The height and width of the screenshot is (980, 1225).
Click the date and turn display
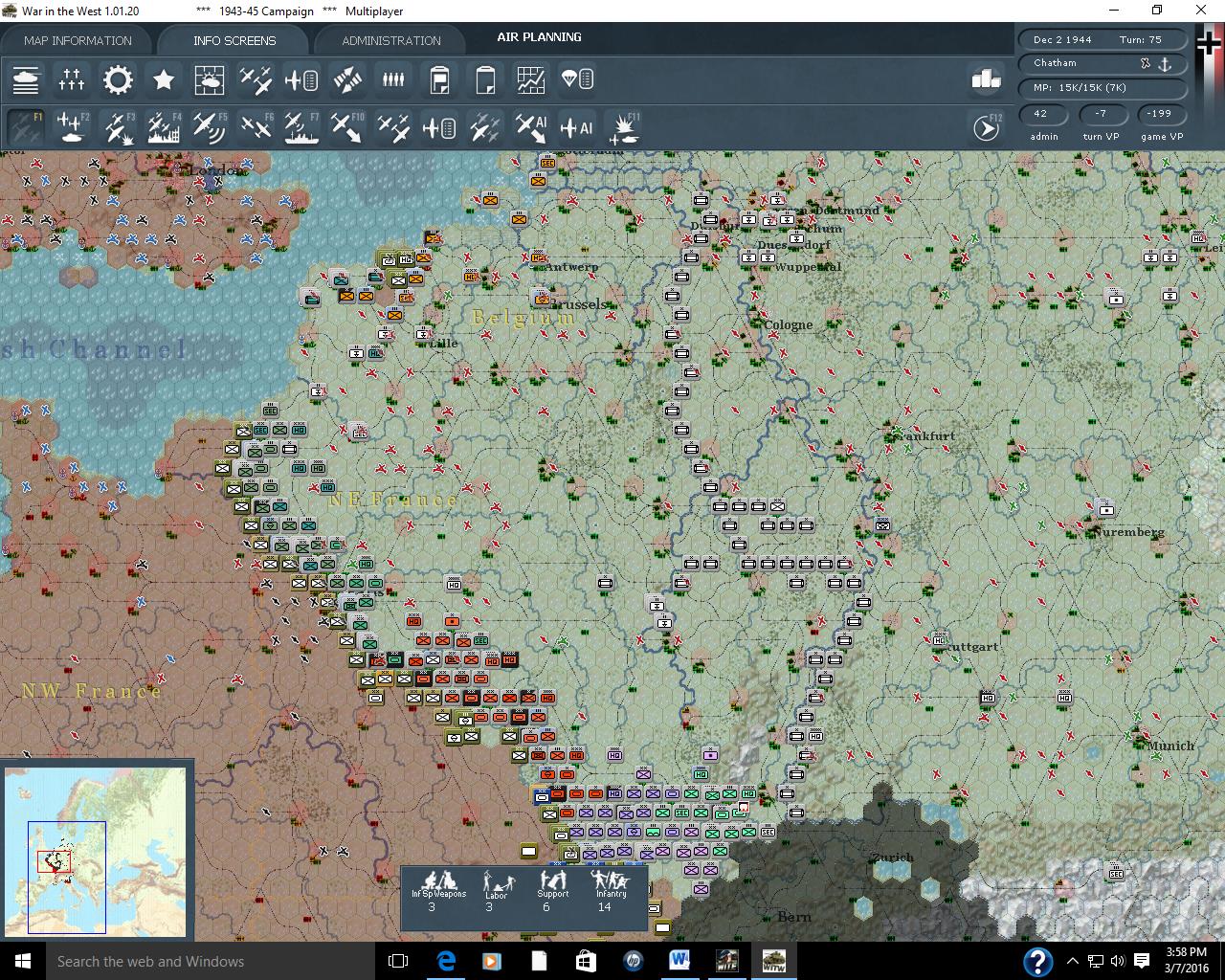pyautogui.click(x=1102, y=39)
